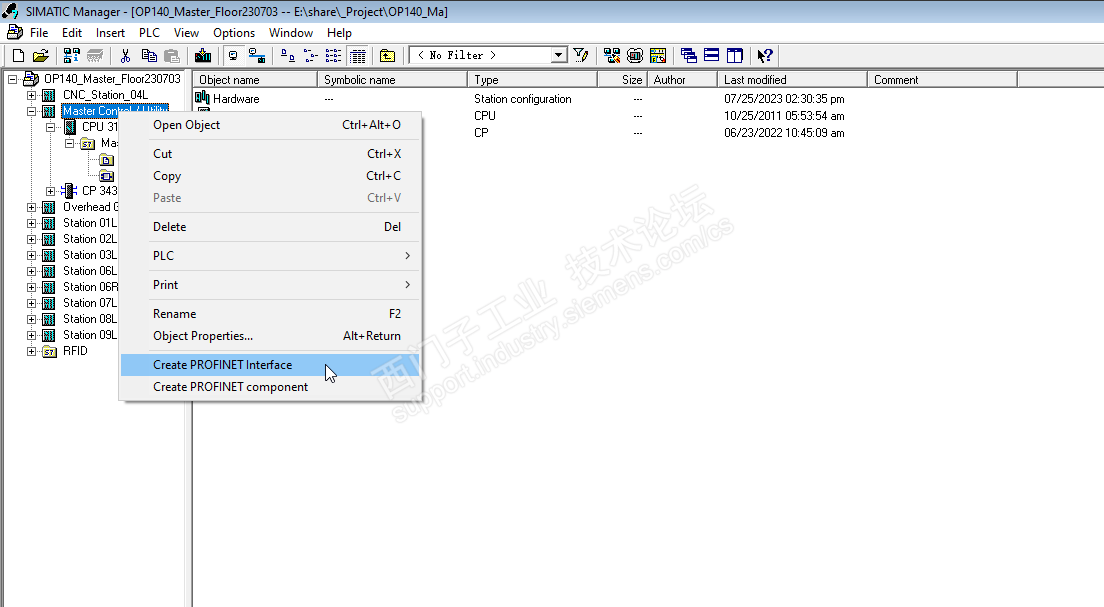This screenshot has height=607, width=1104.
Task: Expand the Station 09L tree node
Action: 32,335
